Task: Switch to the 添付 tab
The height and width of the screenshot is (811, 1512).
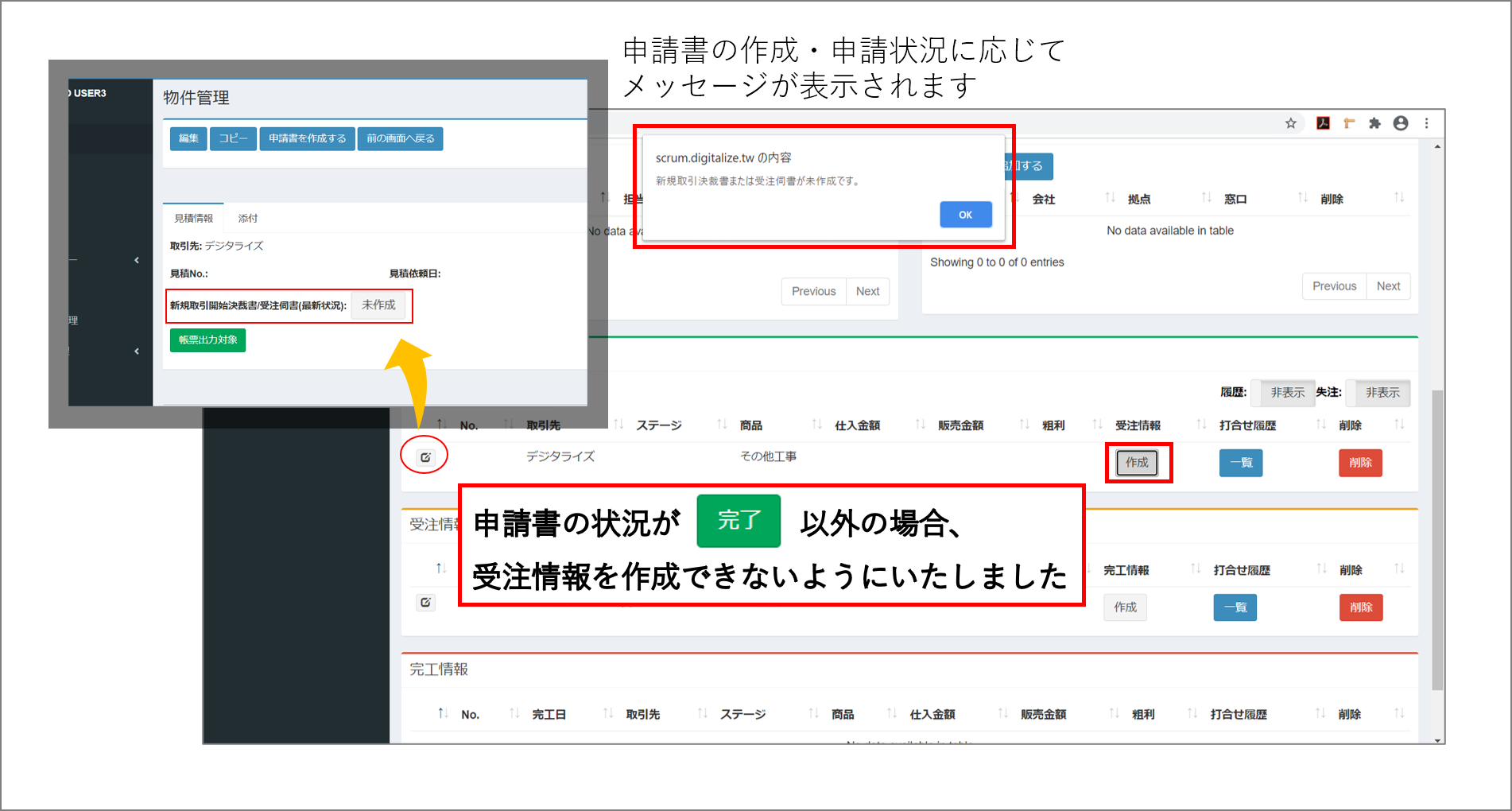Action: pyautogui.click(x=248, y=218)
